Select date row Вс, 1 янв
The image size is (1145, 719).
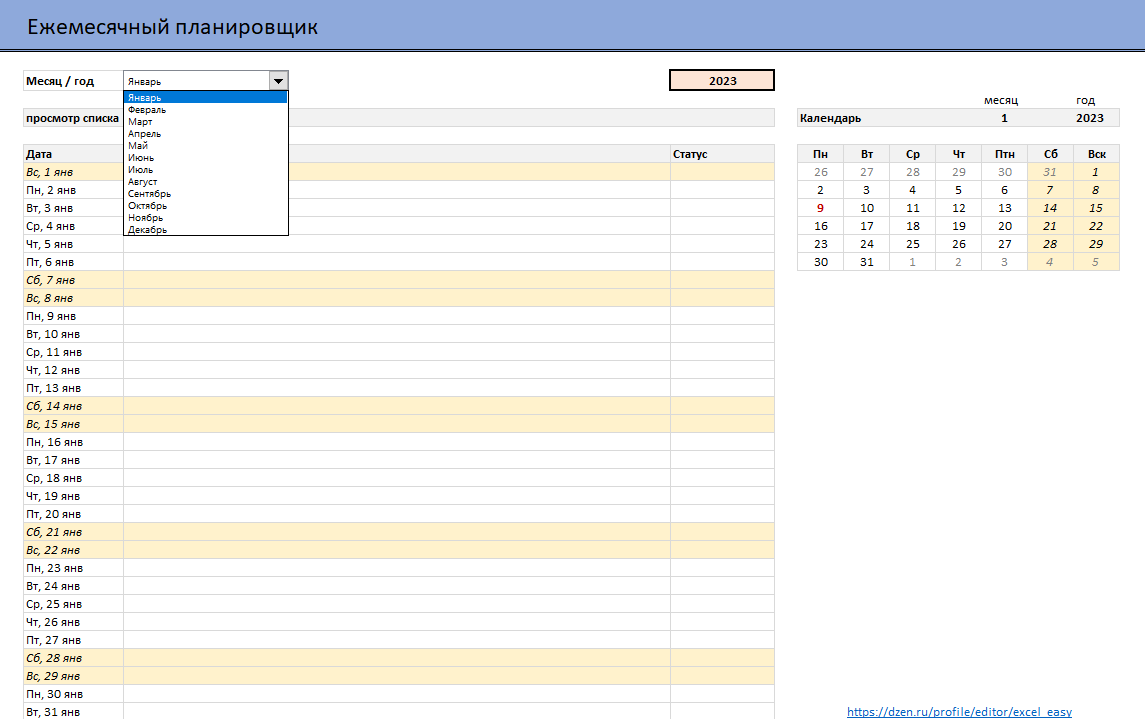coord(73,172)
